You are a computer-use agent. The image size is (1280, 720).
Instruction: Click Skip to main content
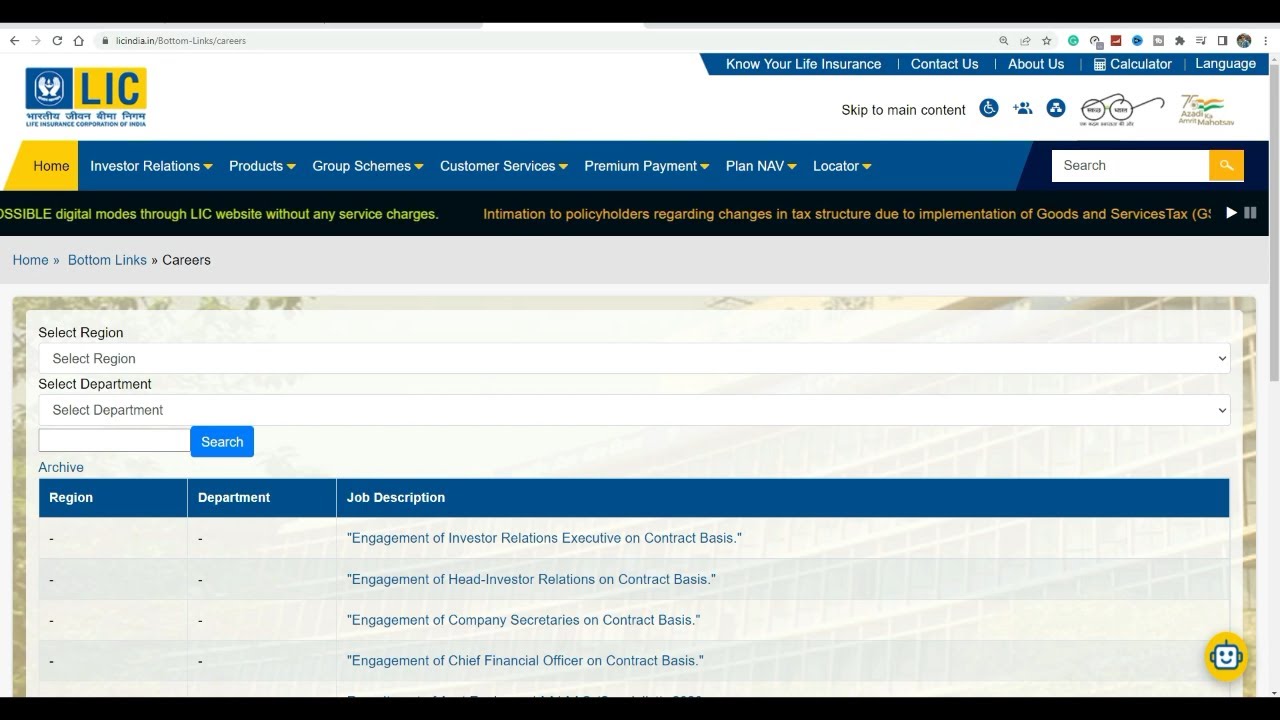coord(903,110)
